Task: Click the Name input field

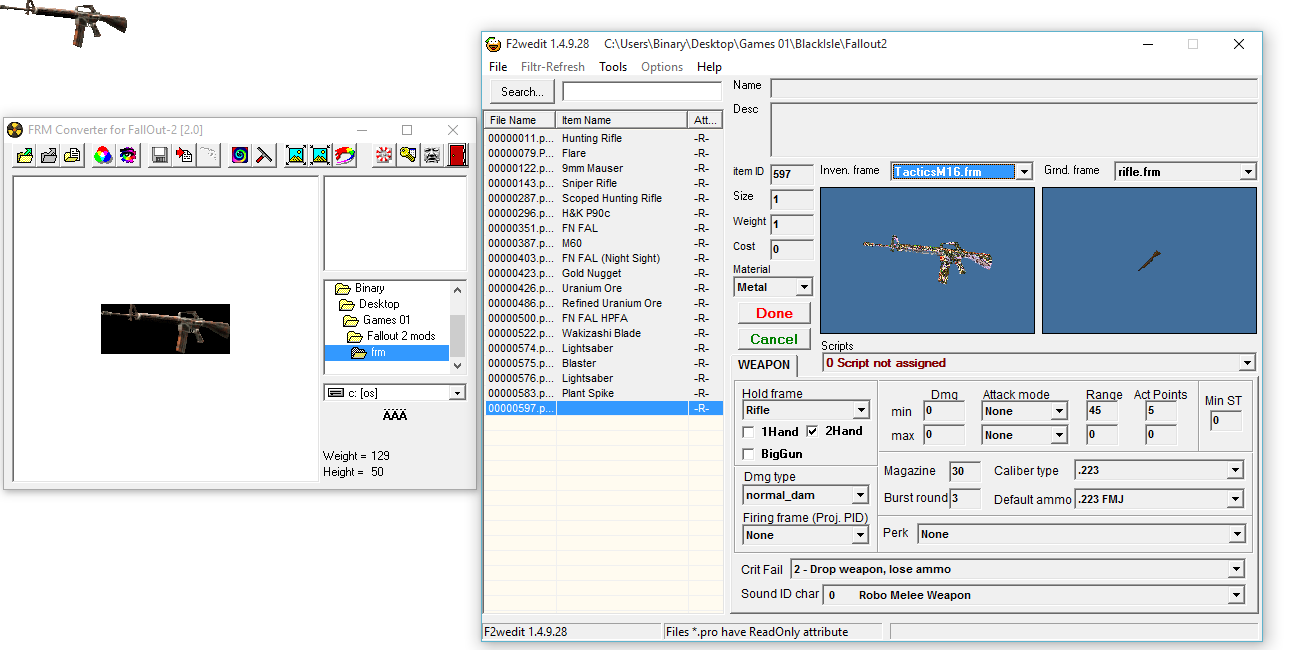Action: point(1014,88)
